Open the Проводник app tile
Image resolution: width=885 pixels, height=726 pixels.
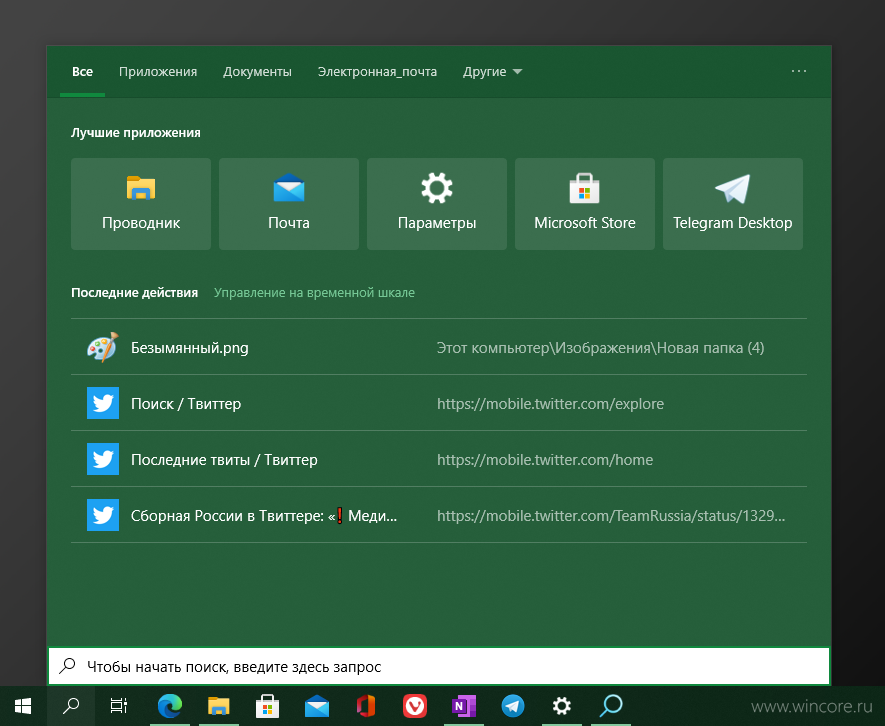click(141, 204)
